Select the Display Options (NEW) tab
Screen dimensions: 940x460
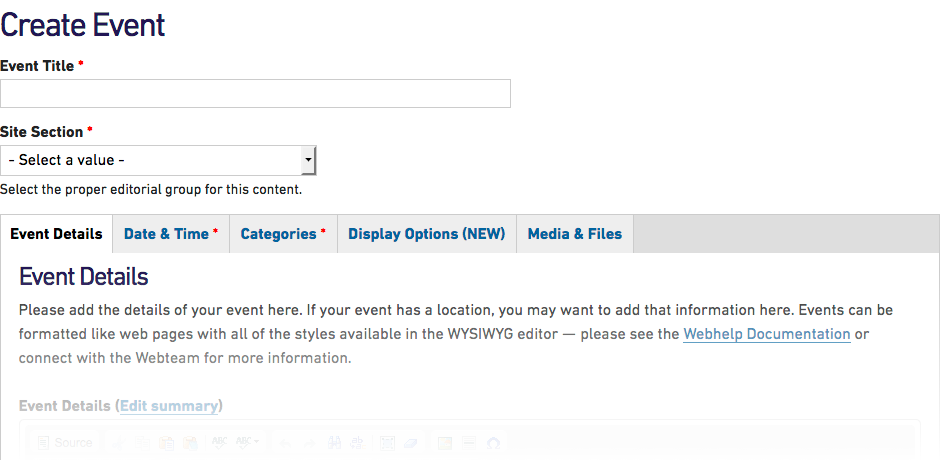[427, 234]
